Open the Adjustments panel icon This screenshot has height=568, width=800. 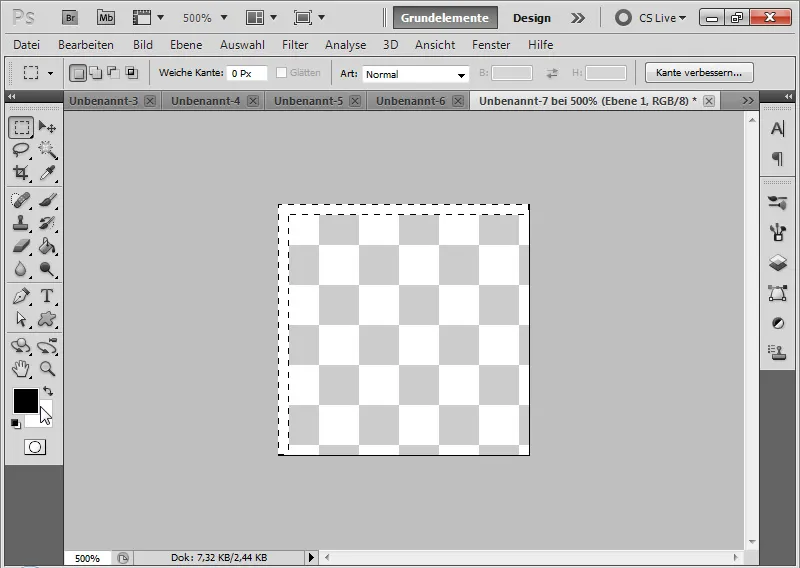[778, 323]
